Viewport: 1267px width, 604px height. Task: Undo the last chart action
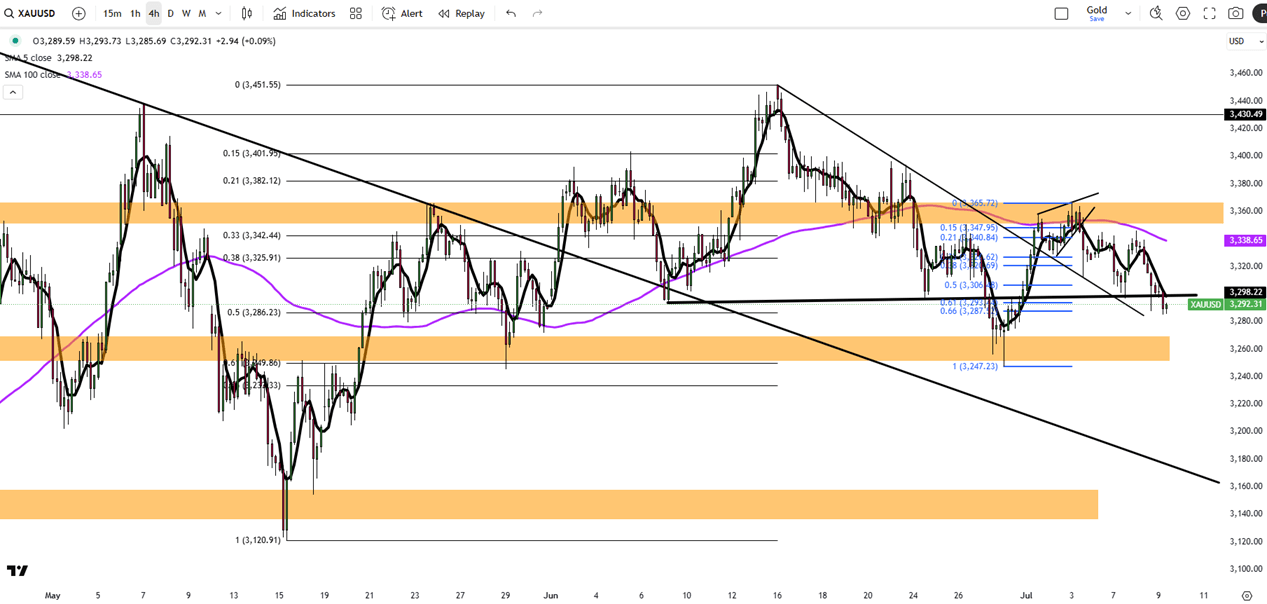click(511, 13)
